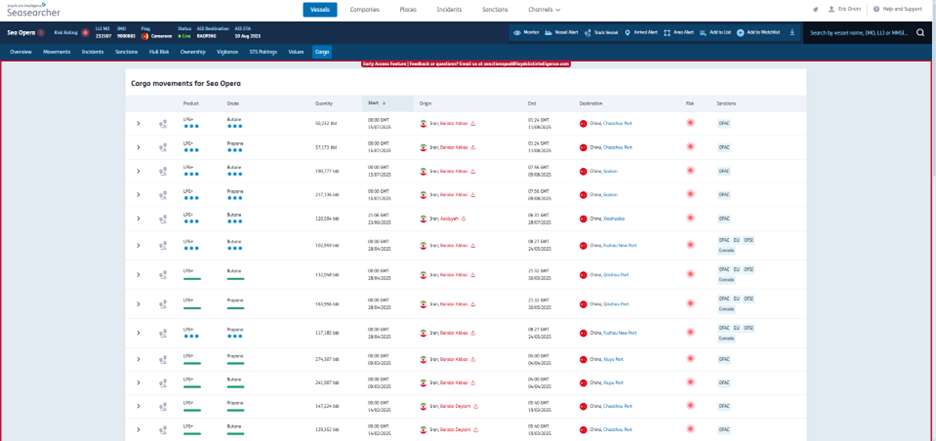Click the search by vessel name field
The image size is (936, 441).
coord(860,32)
